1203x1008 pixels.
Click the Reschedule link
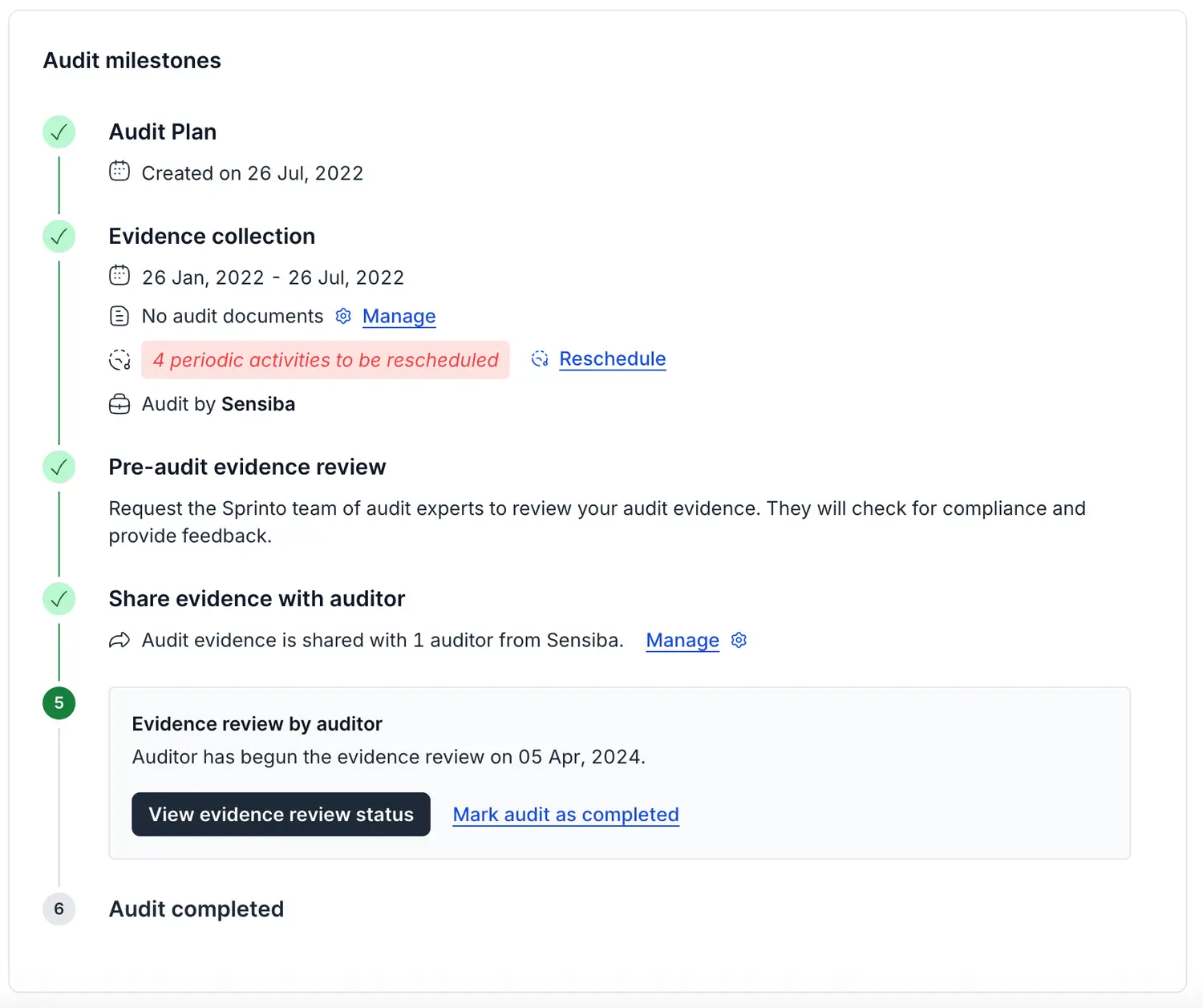(612, 359)
